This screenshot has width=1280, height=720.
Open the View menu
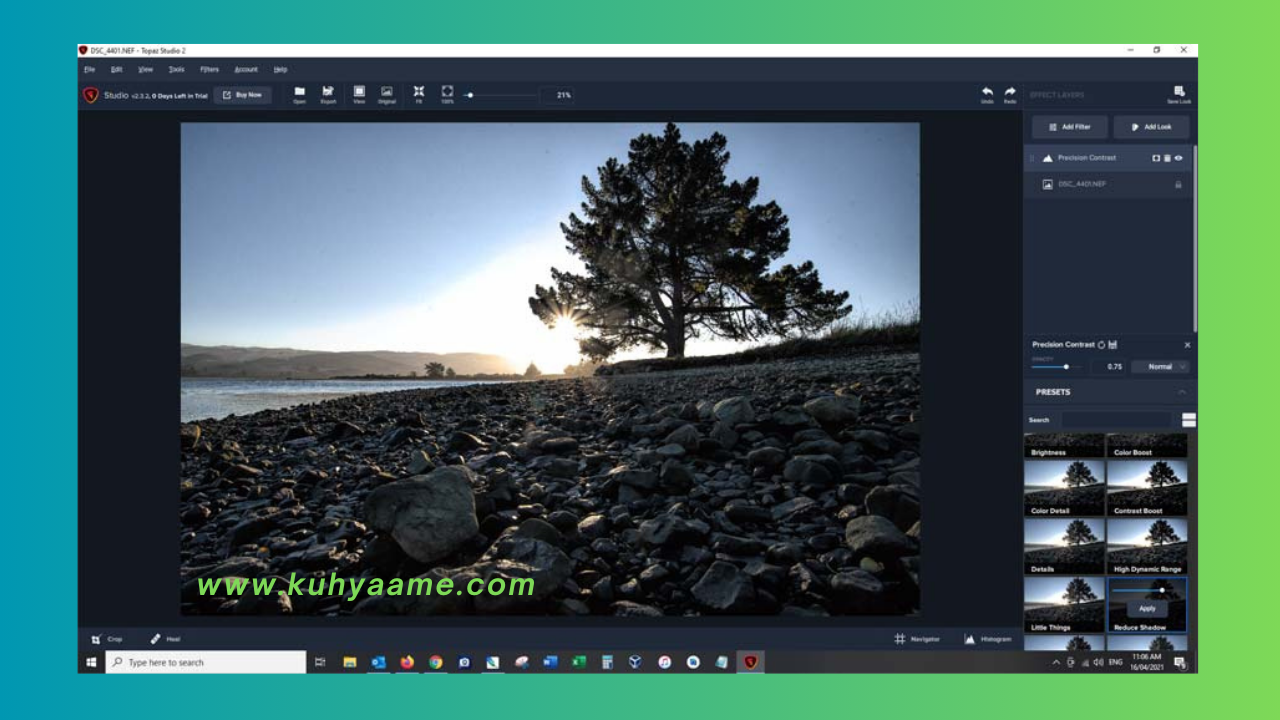146,70
